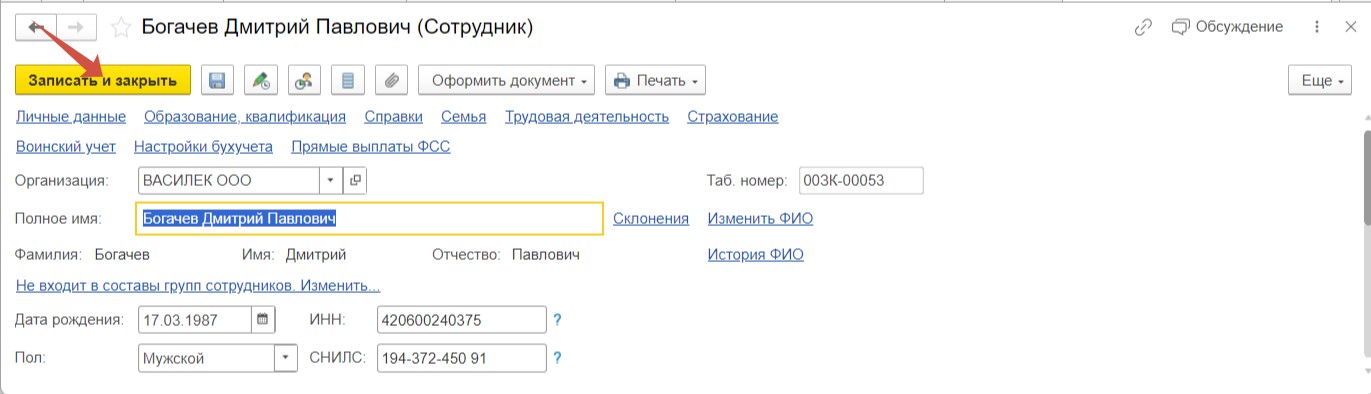Viewport: 1371px width, 394px height.
Task: Click the Записать и закрыть button
Action: [103, 80]
